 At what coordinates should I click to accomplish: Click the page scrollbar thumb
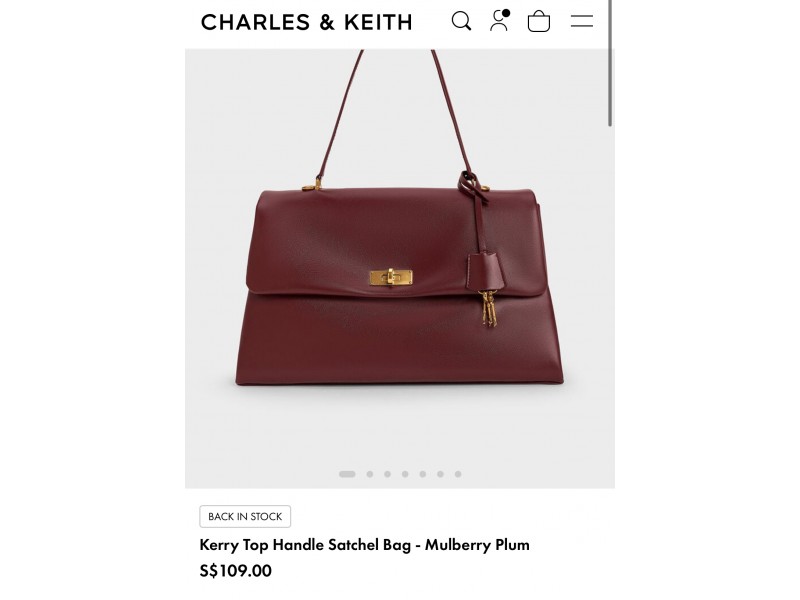[610, 63]
